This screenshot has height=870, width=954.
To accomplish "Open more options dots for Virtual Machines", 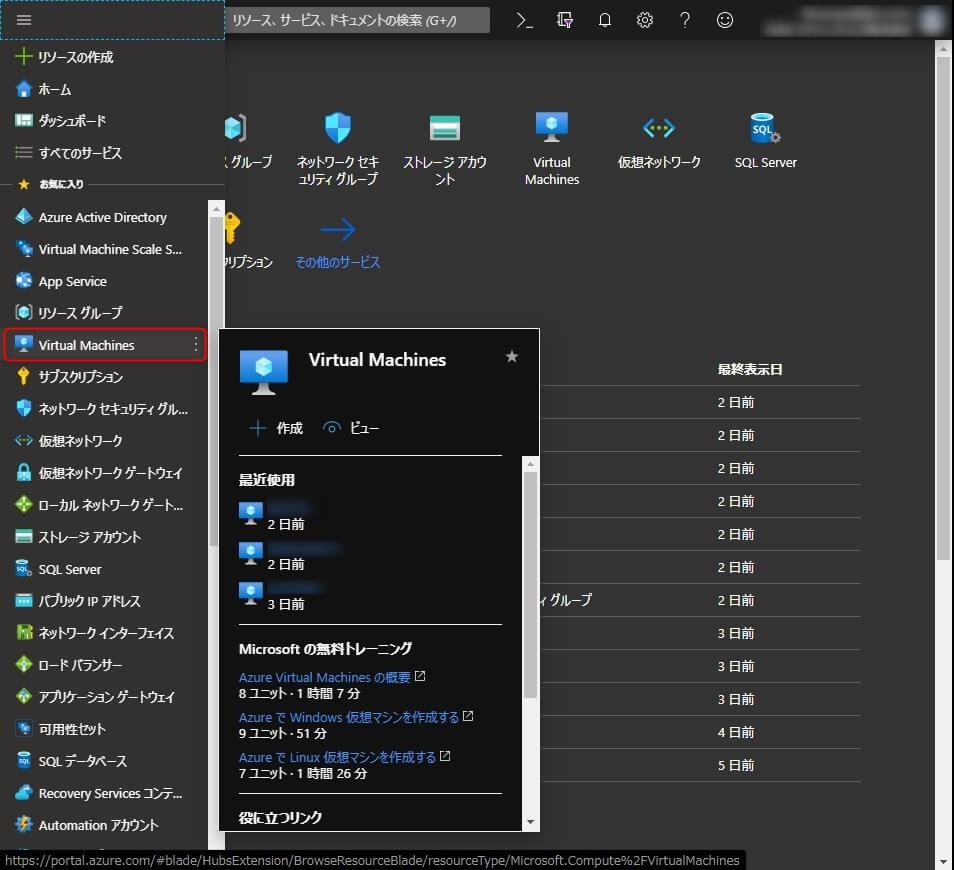I will click(196, 345).
